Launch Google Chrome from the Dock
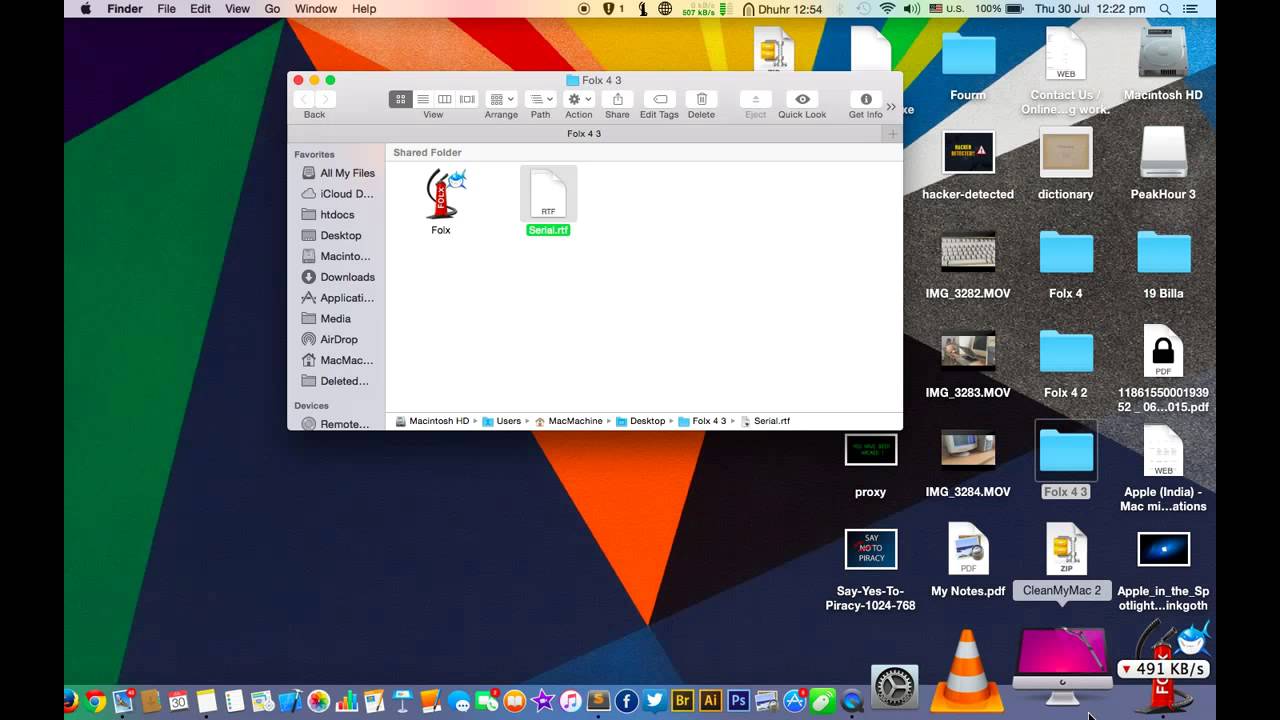The image size is (1280, 720). [96, 701]
